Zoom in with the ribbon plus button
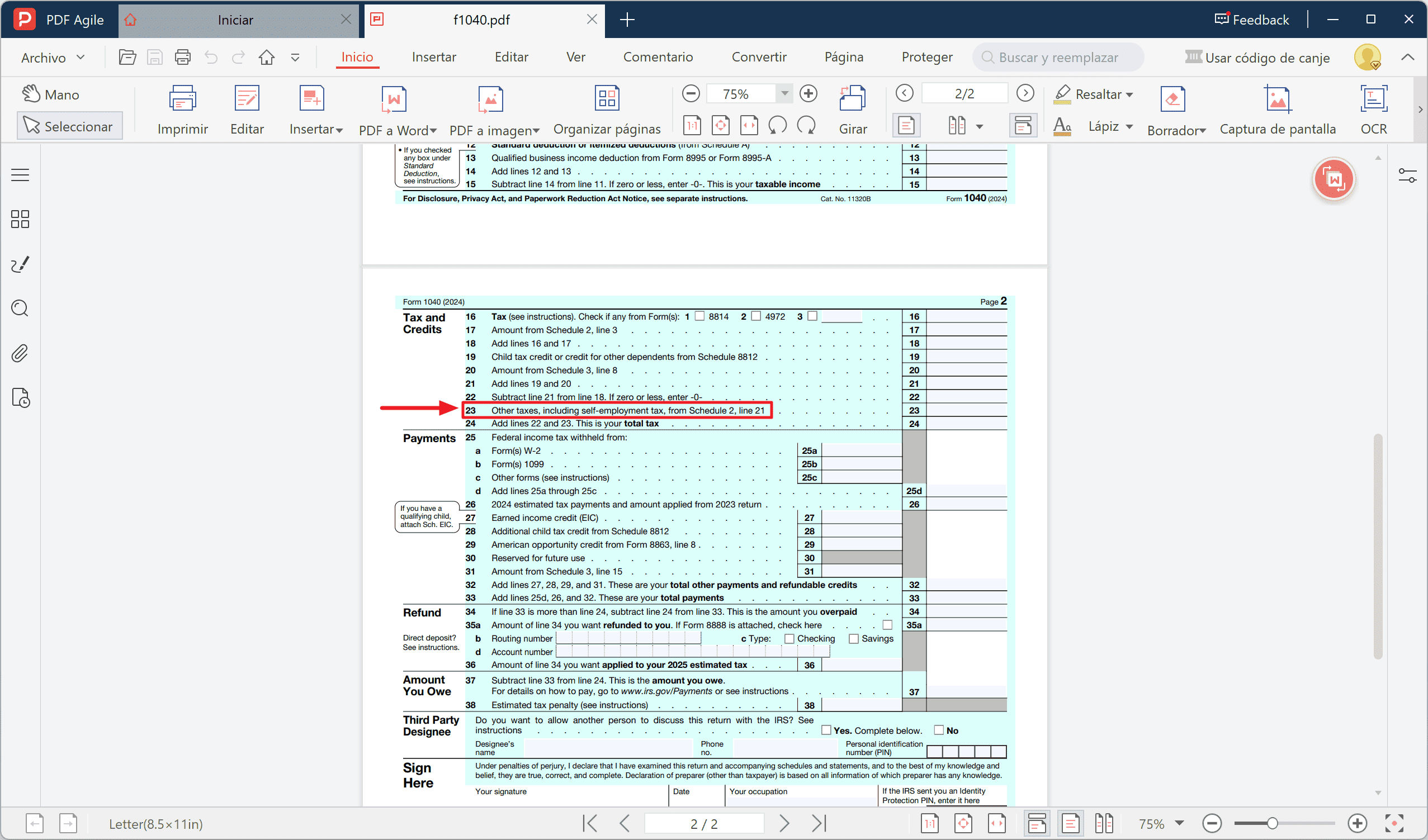 (x=808, y=93)
